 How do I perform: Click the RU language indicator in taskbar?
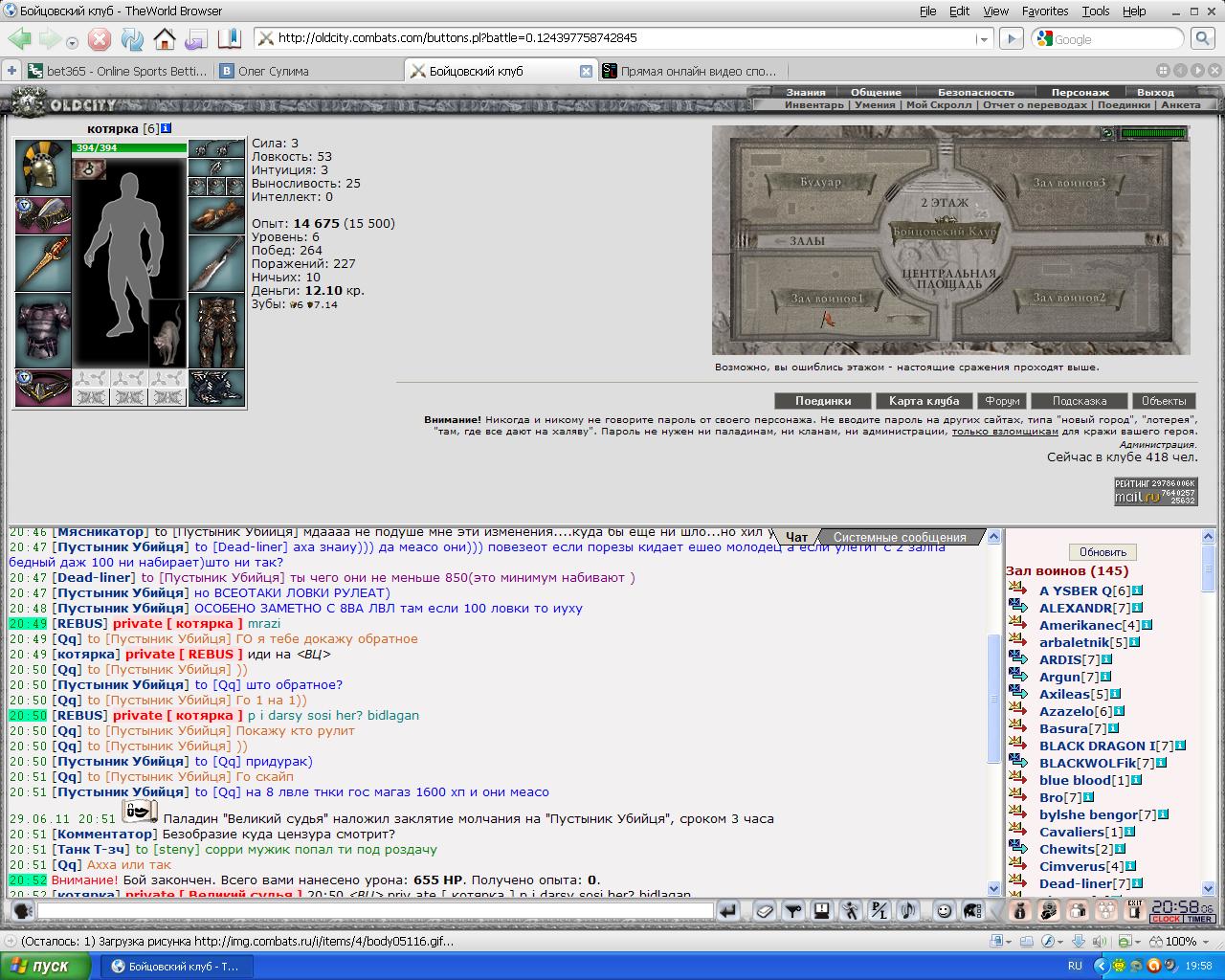(x=1075, y=966)
